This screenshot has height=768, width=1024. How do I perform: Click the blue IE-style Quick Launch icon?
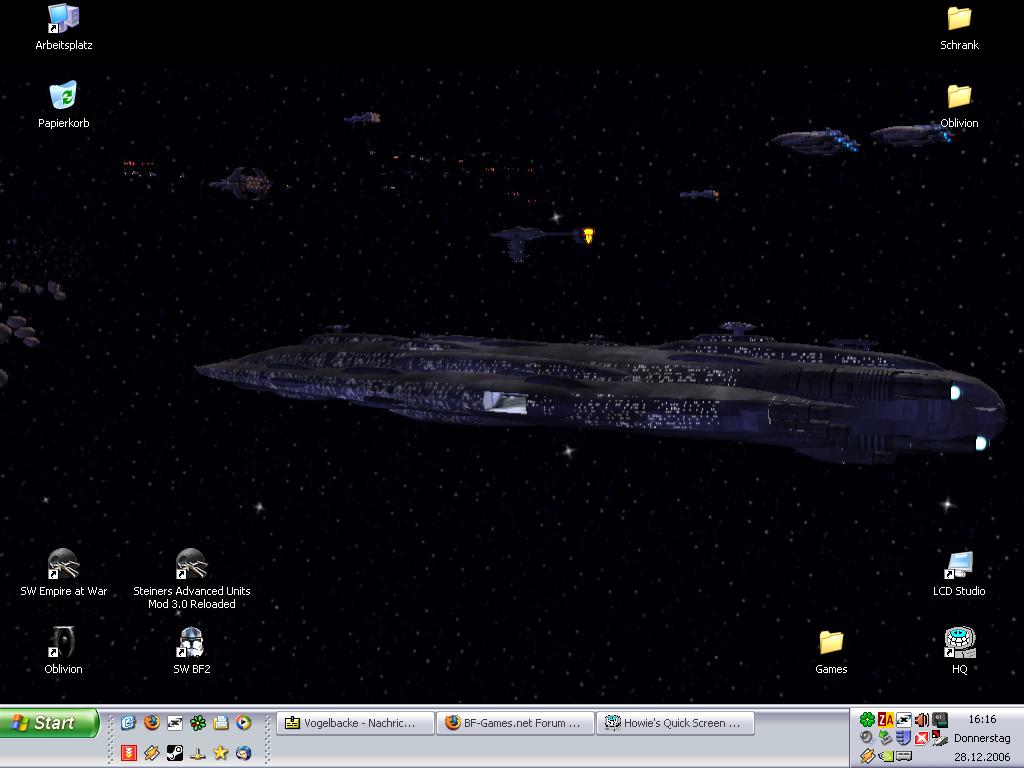128,722
